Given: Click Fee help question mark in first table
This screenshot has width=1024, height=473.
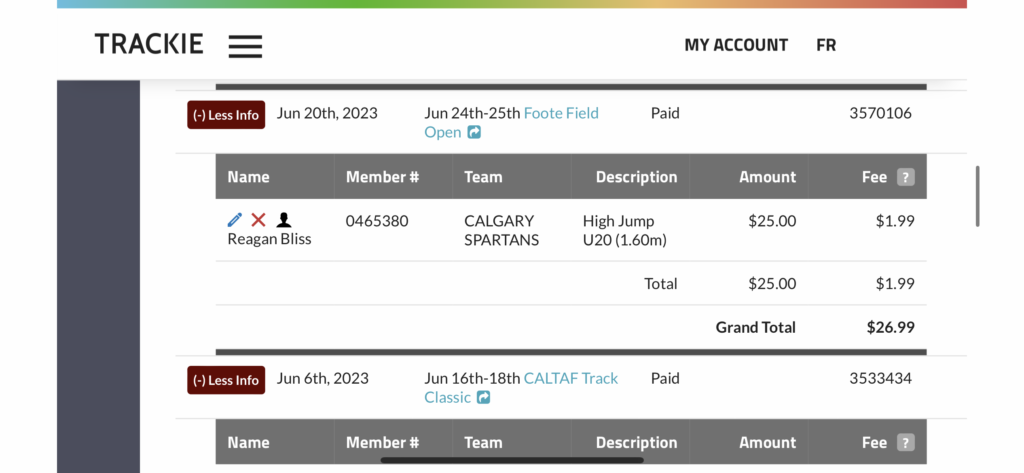Looking at the screenshot, I should (x=905, y=177).
